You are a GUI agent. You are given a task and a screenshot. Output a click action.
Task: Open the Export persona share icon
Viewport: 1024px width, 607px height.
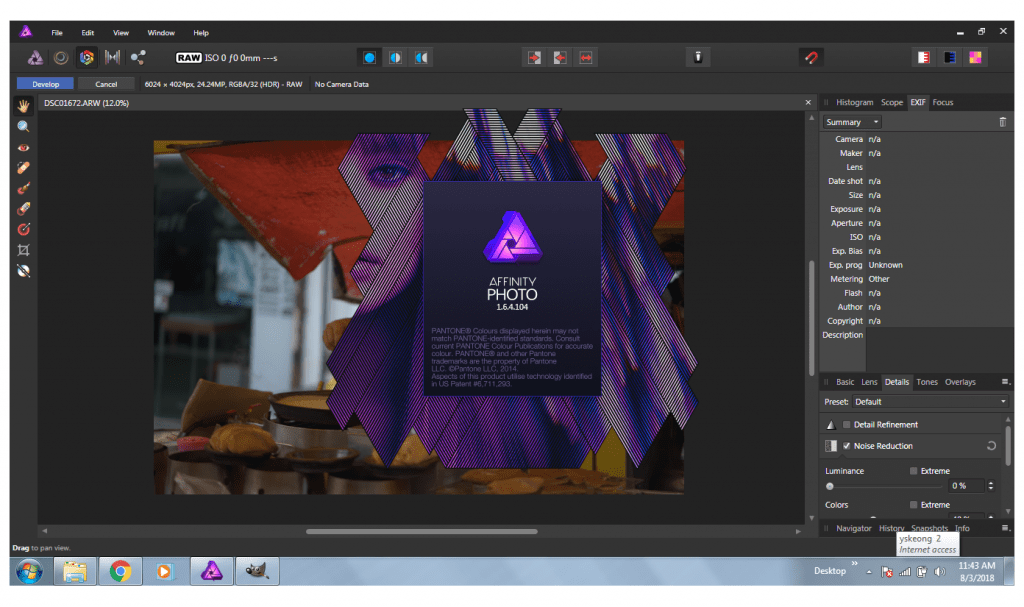[x=137, y=58]
